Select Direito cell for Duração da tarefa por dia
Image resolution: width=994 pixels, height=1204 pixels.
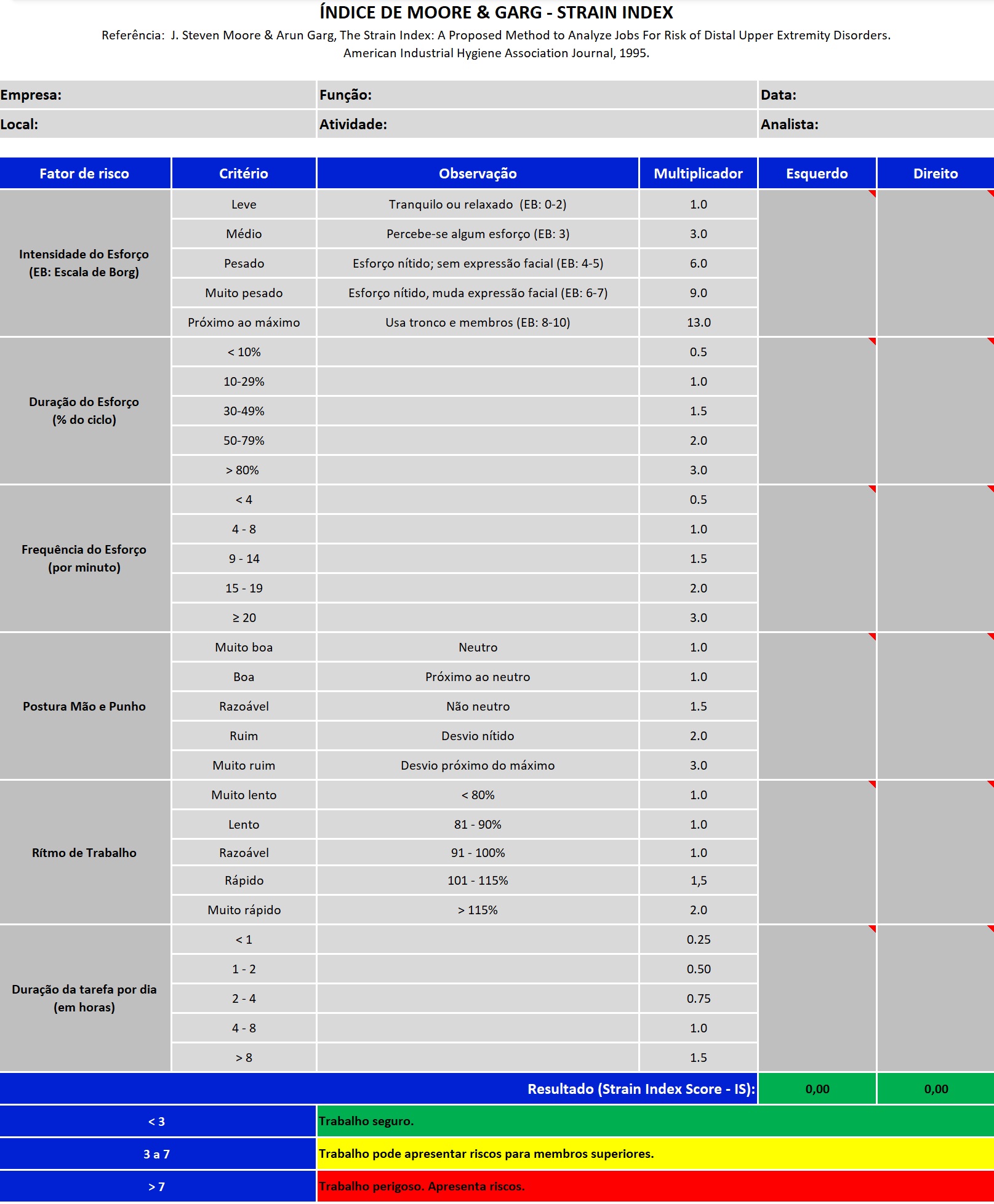(936, 999)
